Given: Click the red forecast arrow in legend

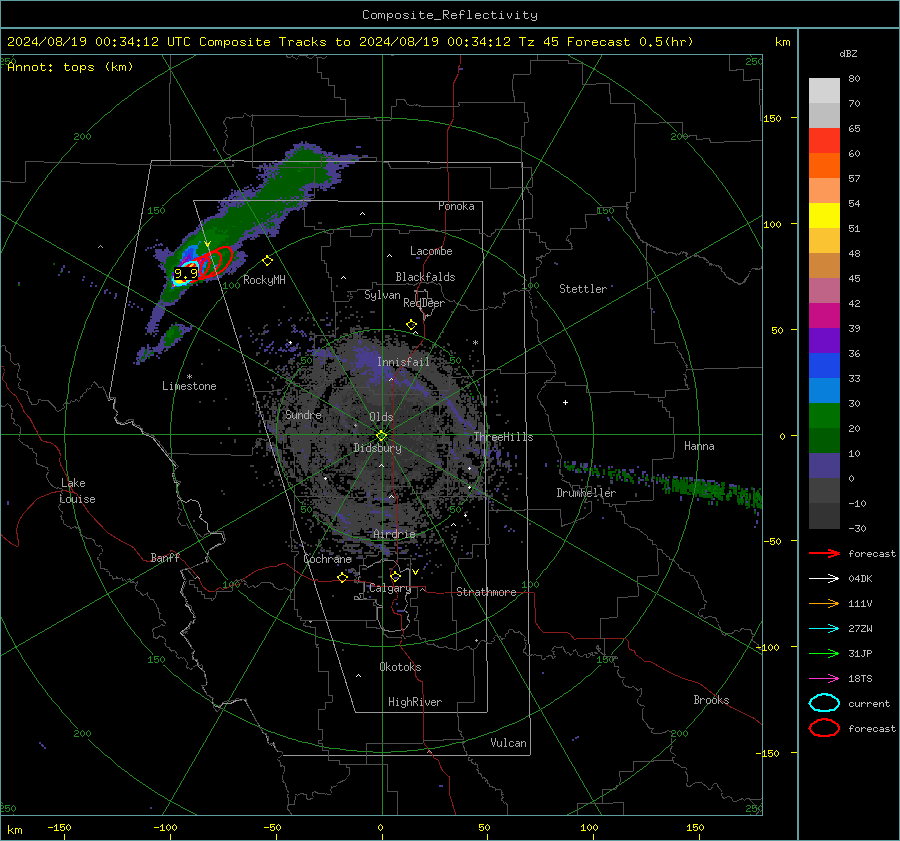Looking at the screenshot, I should [x=824, y=553].
